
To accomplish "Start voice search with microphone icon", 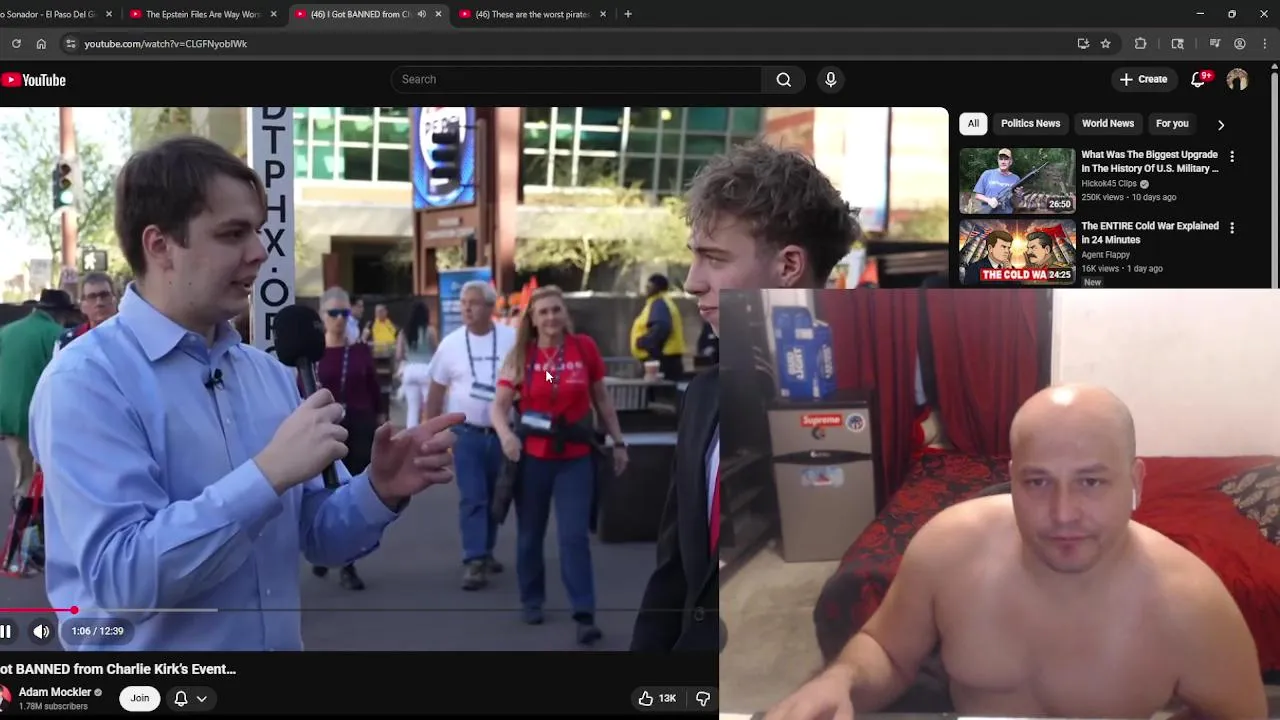I will pyautogui.click(x=830, y=80).
